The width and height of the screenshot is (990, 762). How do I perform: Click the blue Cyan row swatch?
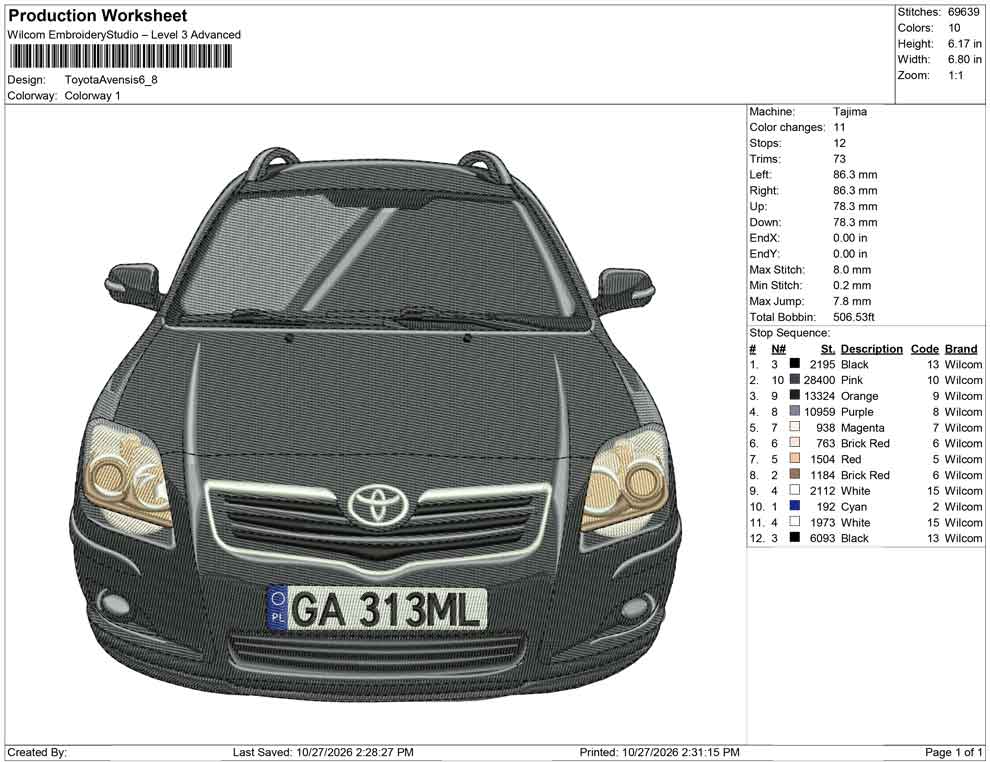coord(795,506)
